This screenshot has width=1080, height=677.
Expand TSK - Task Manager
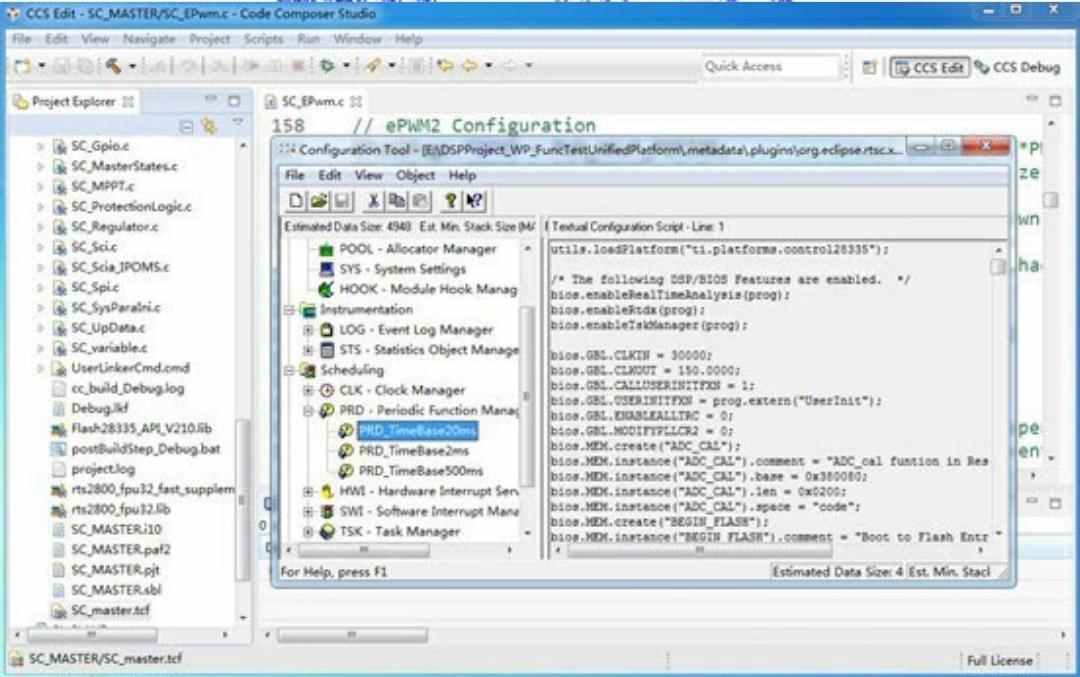coord(309,532)
